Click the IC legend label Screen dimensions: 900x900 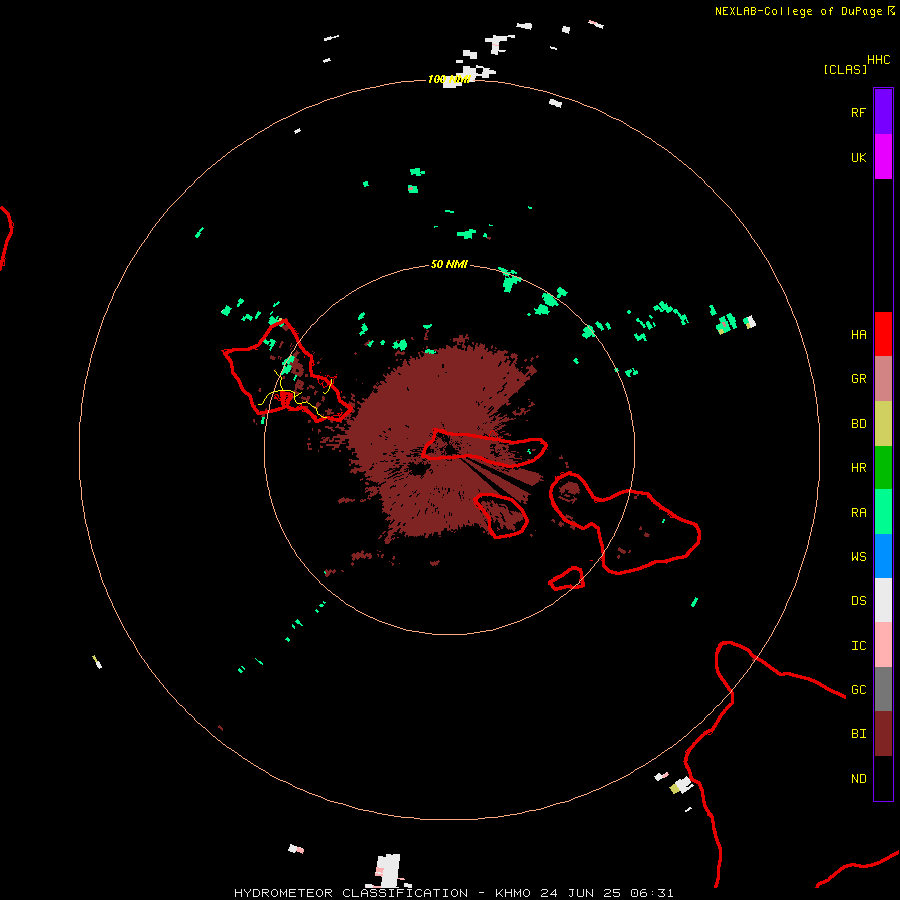[858, 646]
